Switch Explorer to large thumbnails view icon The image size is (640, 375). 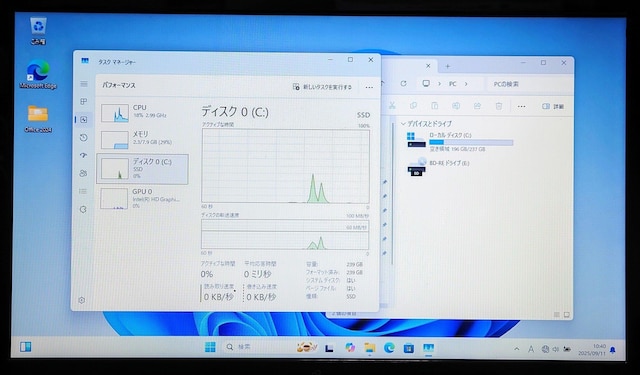point(567,315)
